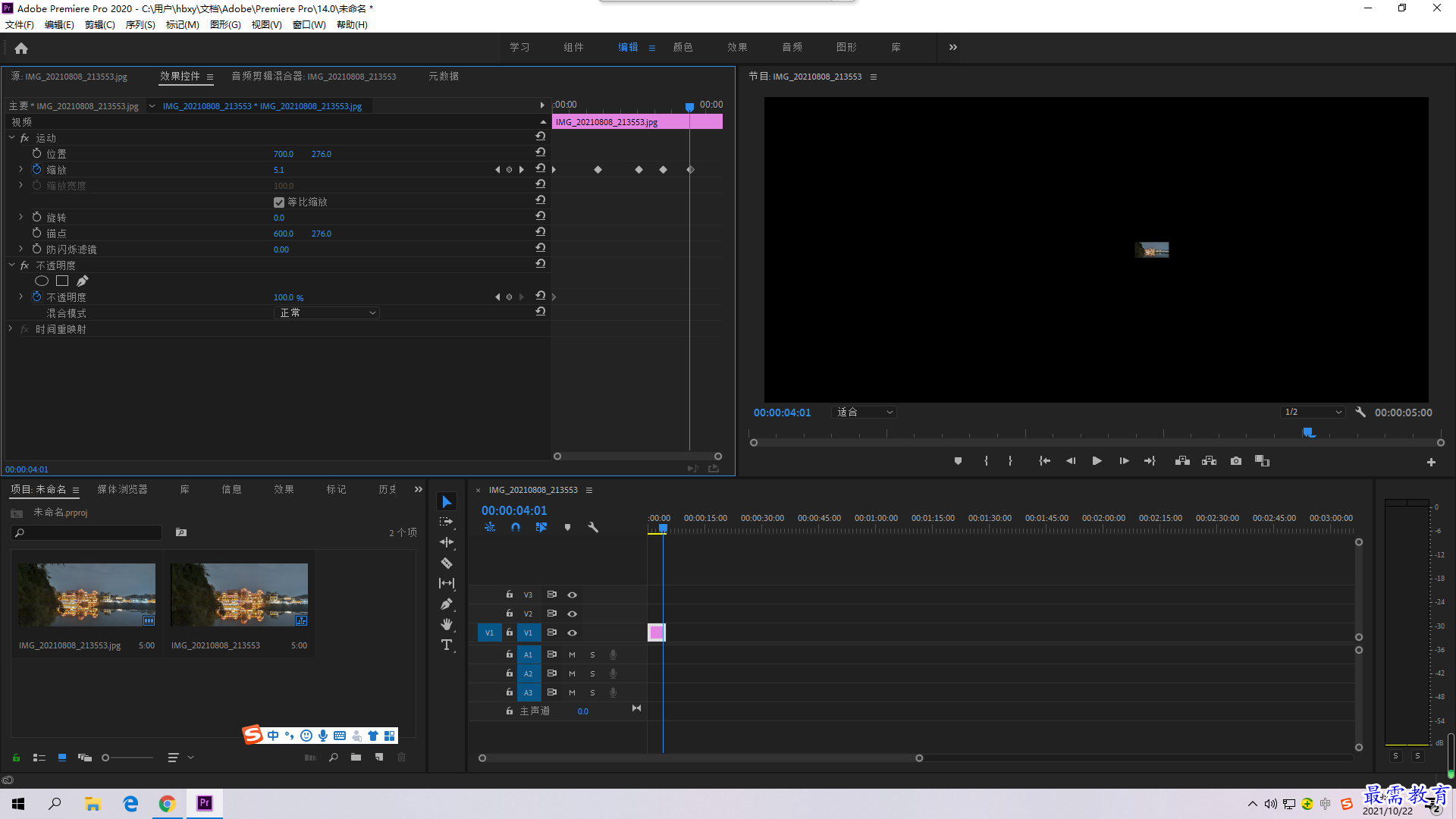The image size is (1456, 819).
Task: Click the Home icon
Action: pyautogui.click(x=21, y=48)
